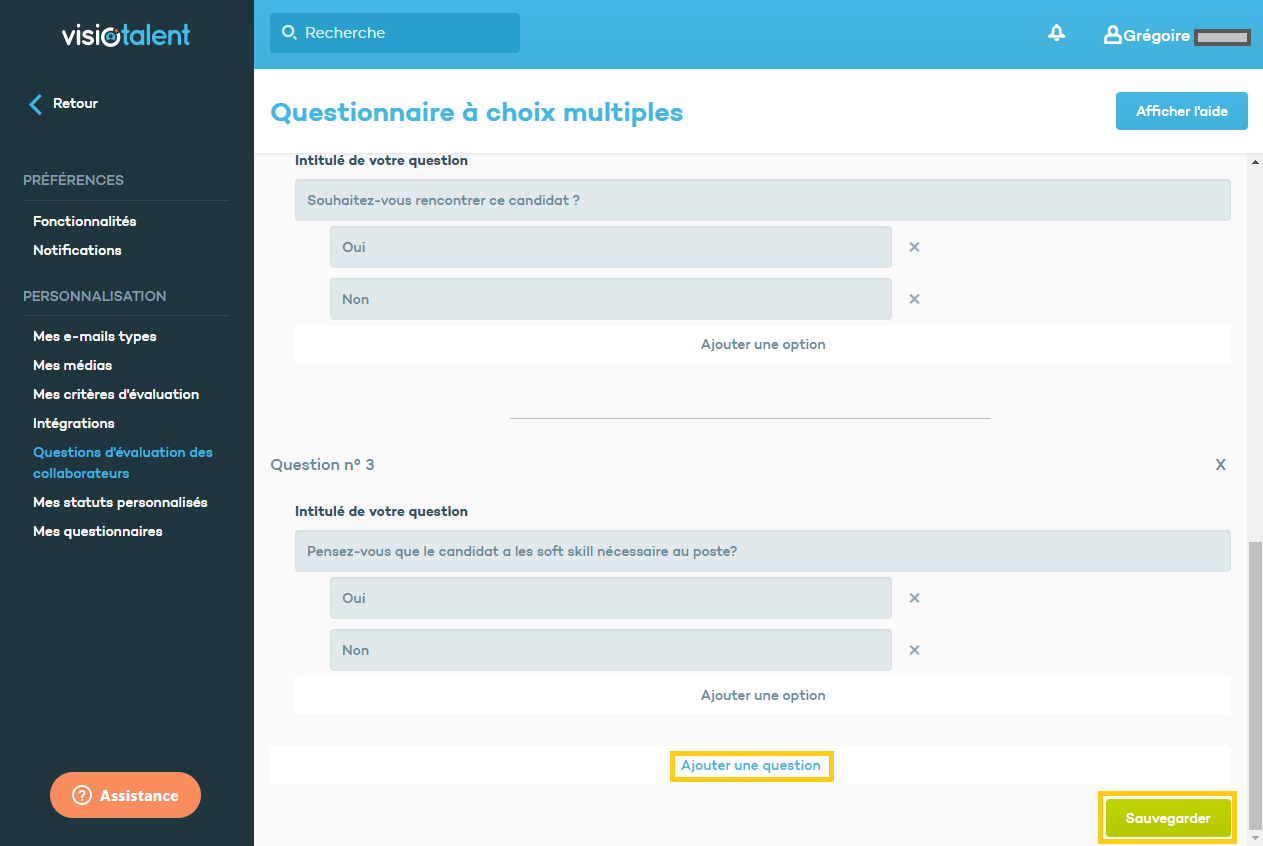Click the Retour back arrow

[x=36, y=104]
